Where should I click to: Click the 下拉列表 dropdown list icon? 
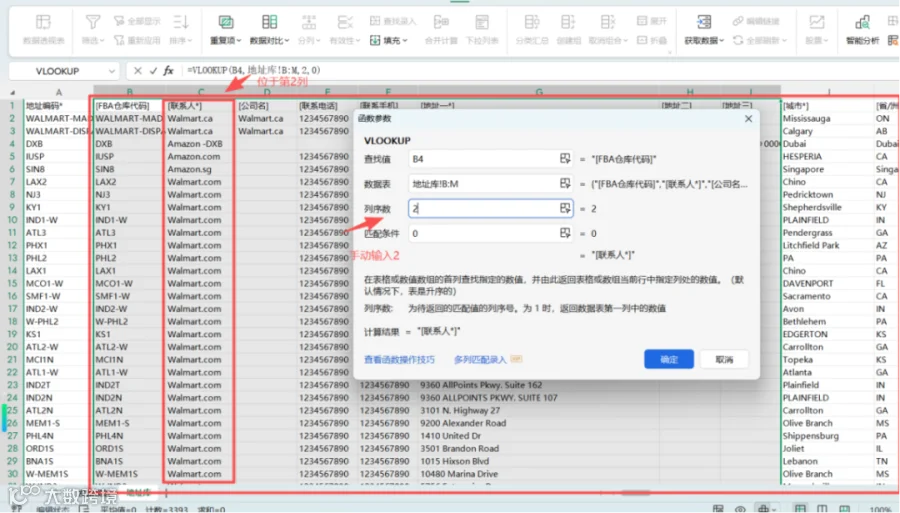click(x=482, y=23)
